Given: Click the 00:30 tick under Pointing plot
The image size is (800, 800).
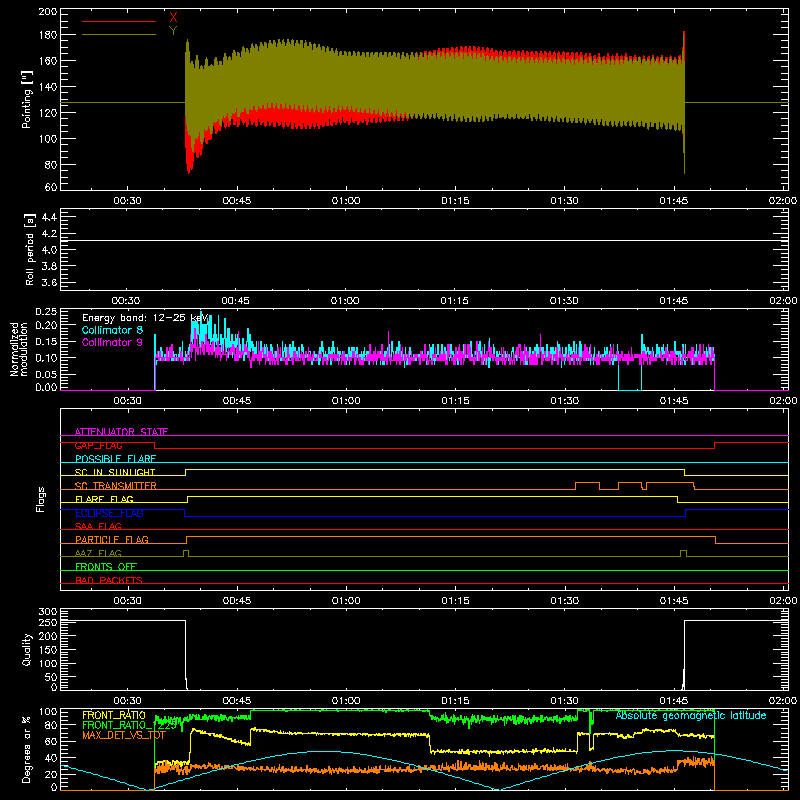Looking at the screenshot, I should pos(127,201).
